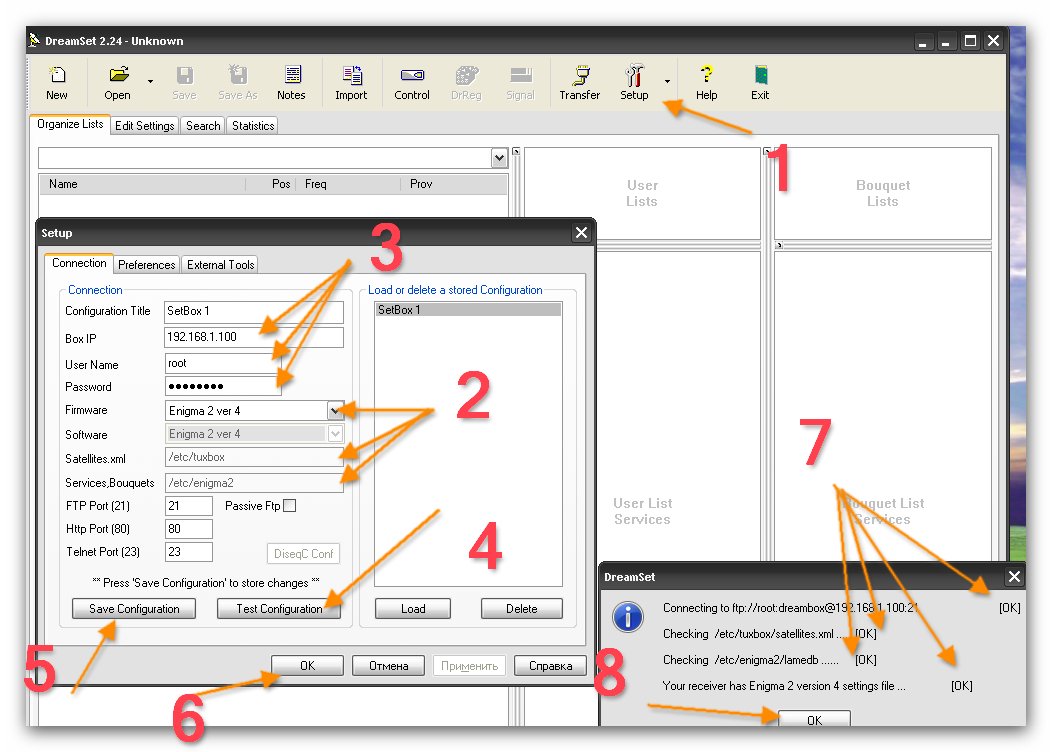This screenshot has width=1052, height=752.
Task: Expand the Setup button dropdown arrow
Action: point(667,81)
